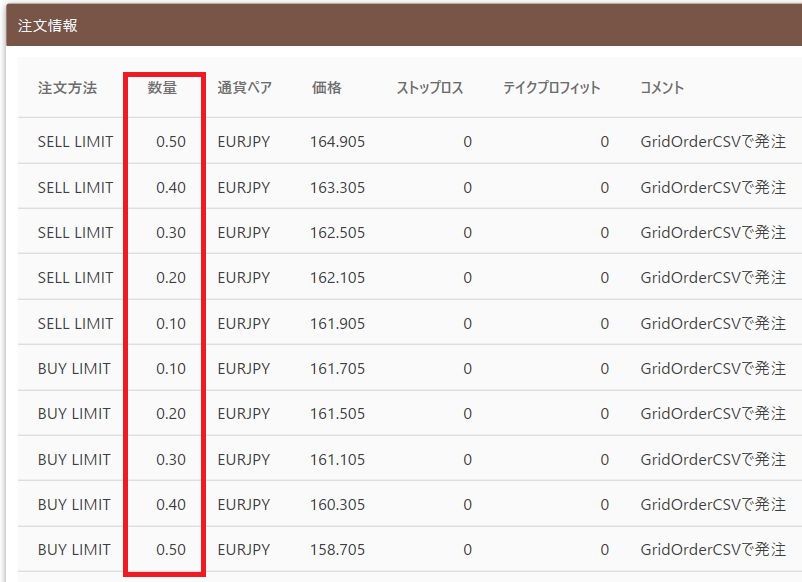Select the 注文方法 column header
Viewport: 802px width, 582px height.
(x=68, y=88)
